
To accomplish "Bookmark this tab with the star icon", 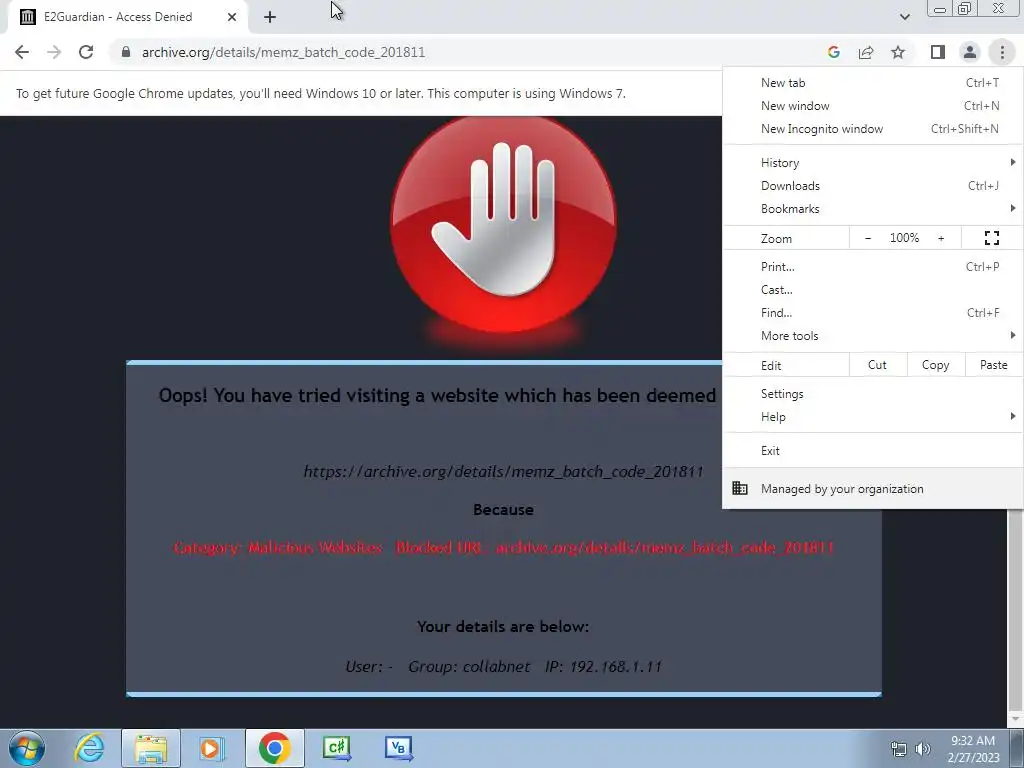I will click(x=899, y=52).
